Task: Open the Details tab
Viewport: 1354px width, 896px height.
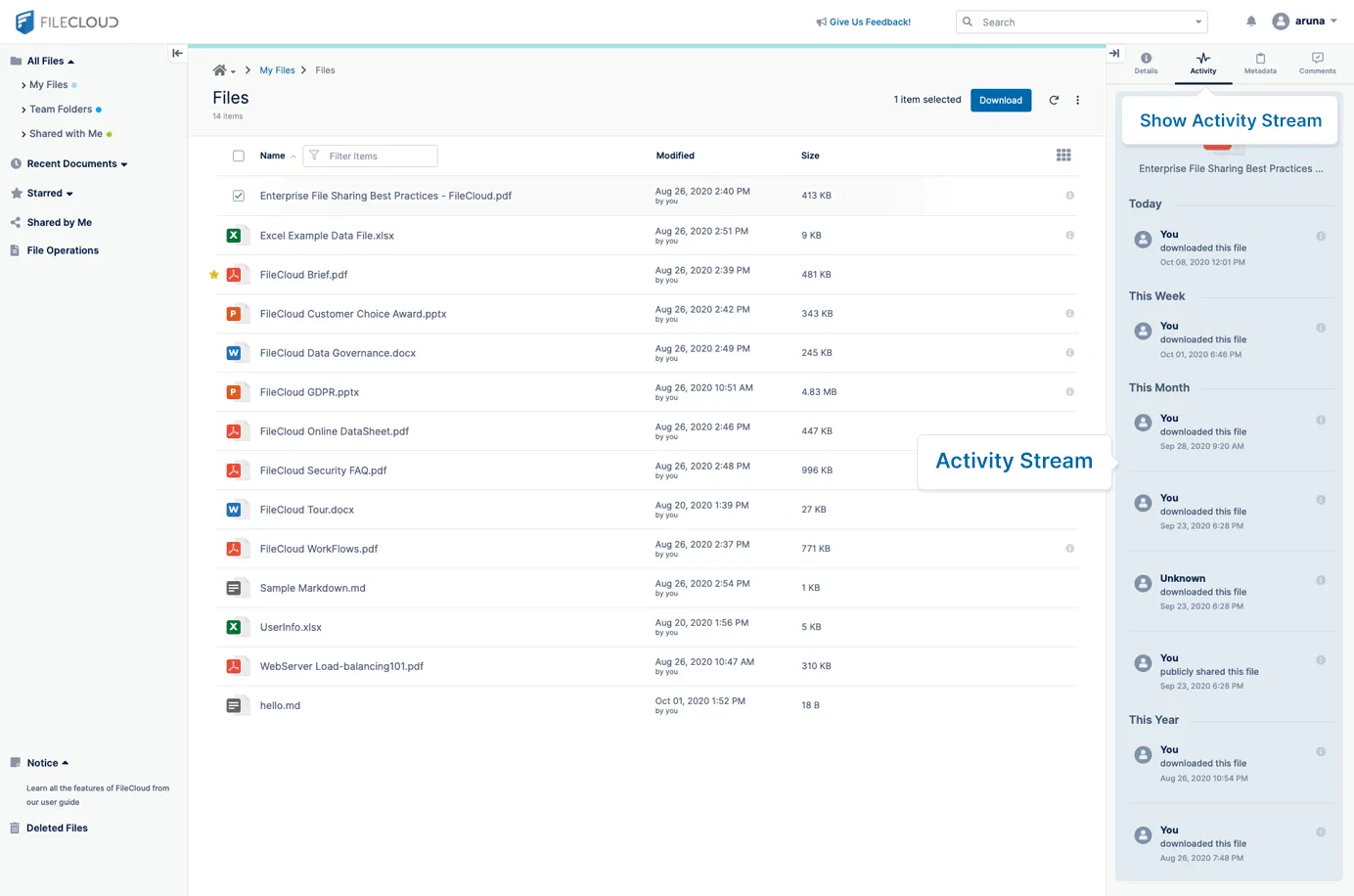Action: click(1146, 64)
